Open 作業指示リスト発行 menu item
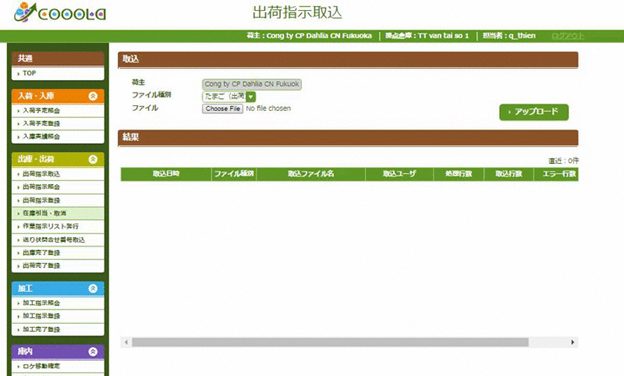Viewport: 624px width, 376px height. tap(58, 226)
